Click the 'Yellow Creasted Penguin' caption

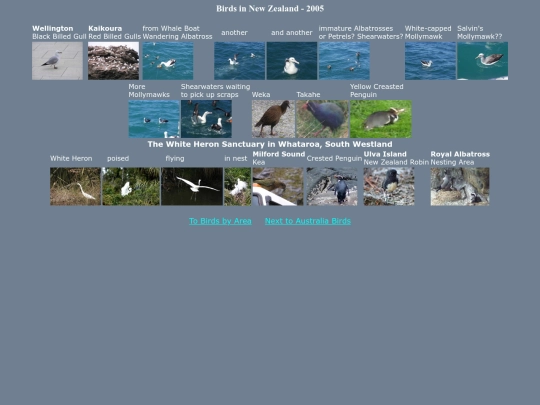click(x=377, y=91)
